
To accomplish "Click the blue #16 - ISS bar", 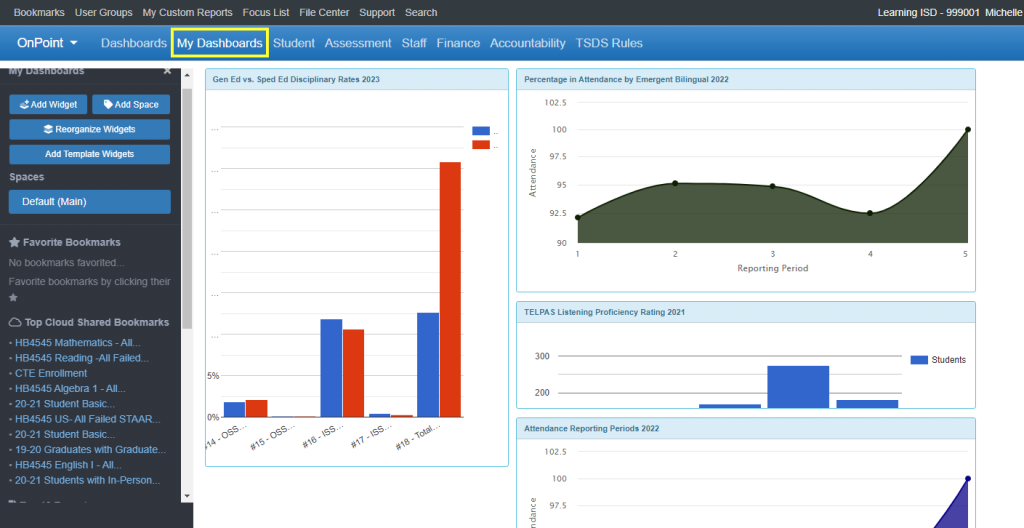I will [x=331, y=368].
